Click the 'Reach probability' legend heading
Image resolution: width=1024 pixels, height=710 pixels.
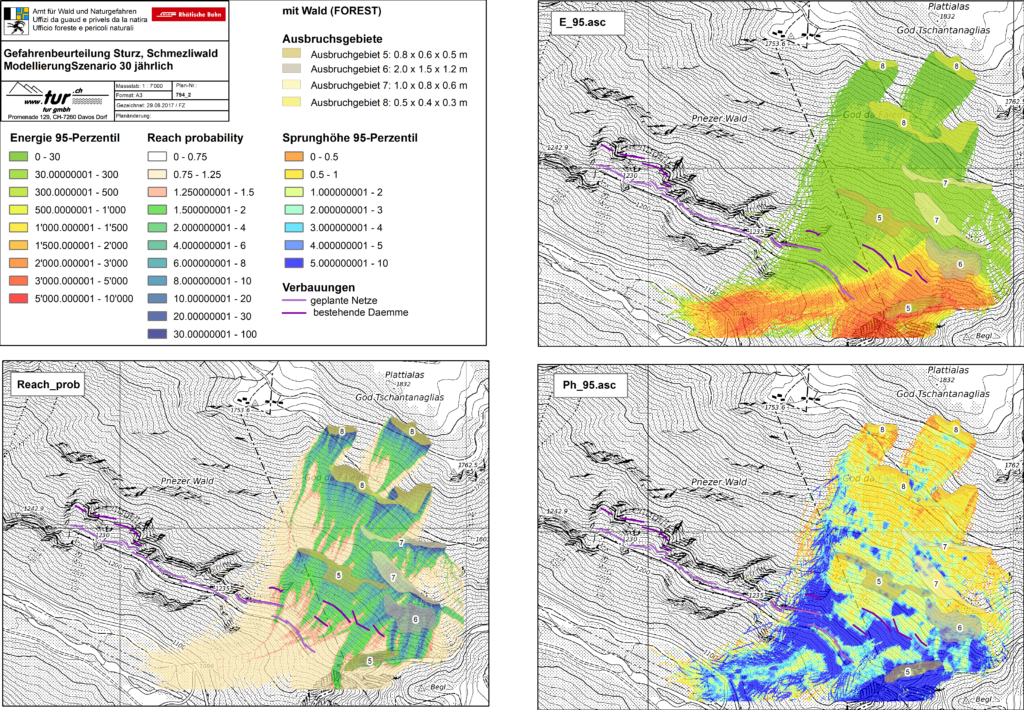[195, 138]
